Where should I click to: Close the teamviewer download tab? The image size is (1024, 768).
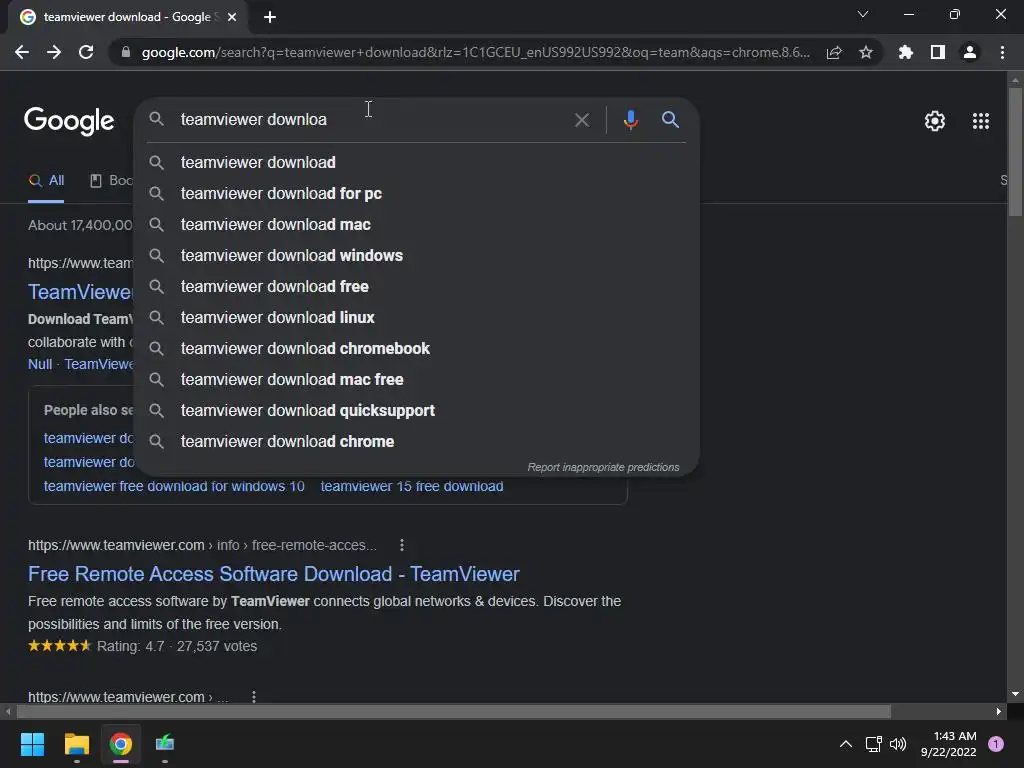coord(232,17)
